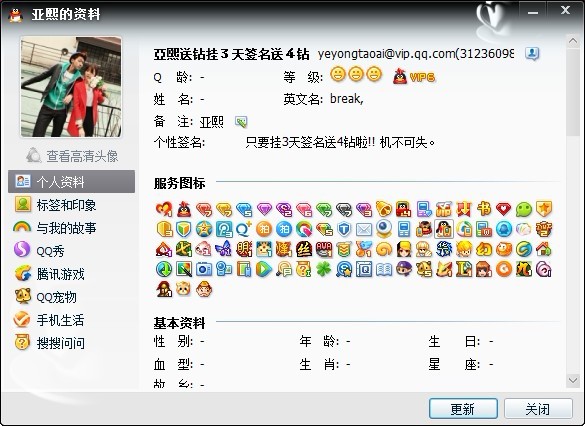Click the dark knight helmet icon
The height and width of the screenshot is (426, 585).
(x=164, y=289)
